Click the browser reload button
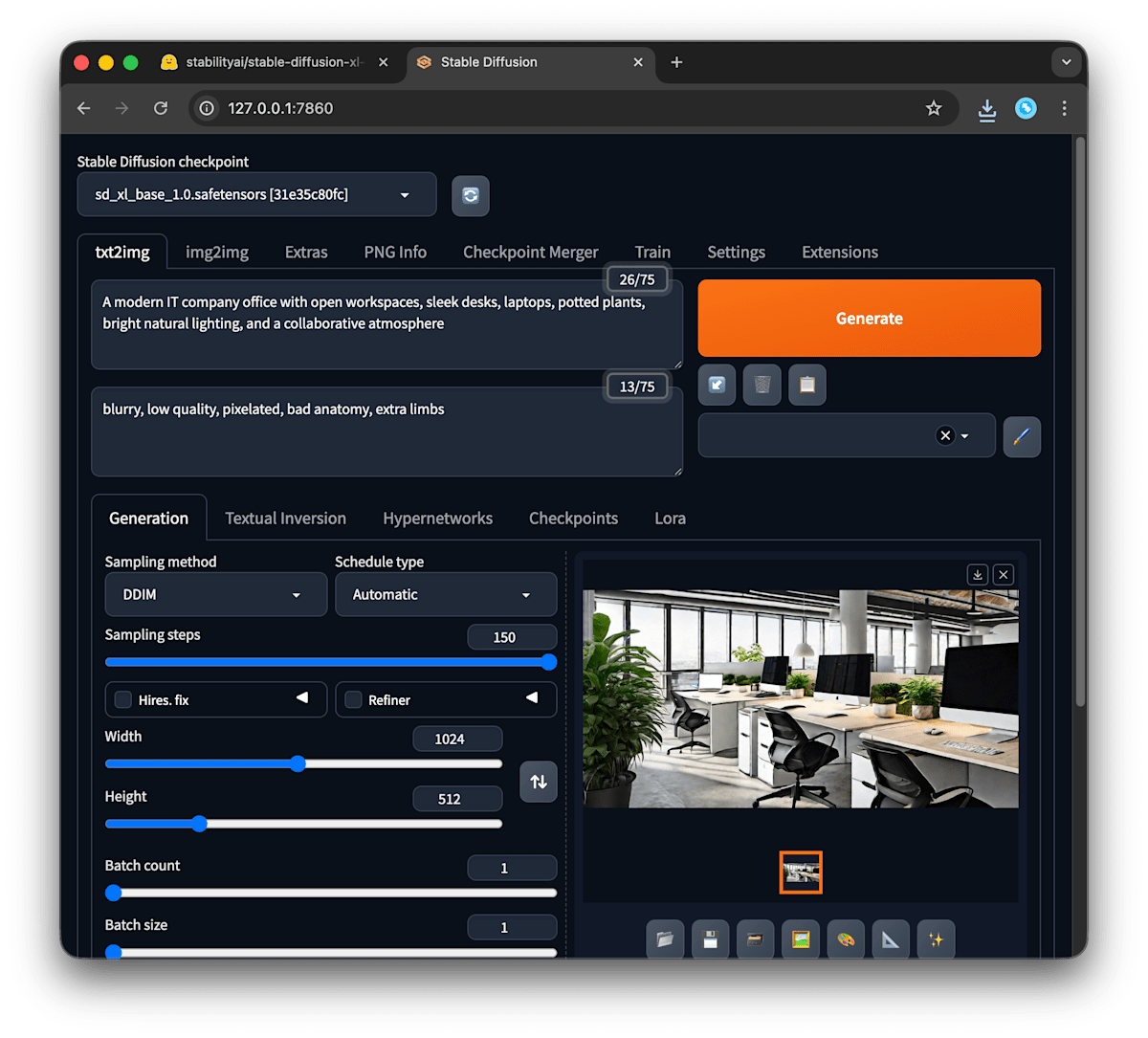1148x1038 pixels. pos(161,108)
